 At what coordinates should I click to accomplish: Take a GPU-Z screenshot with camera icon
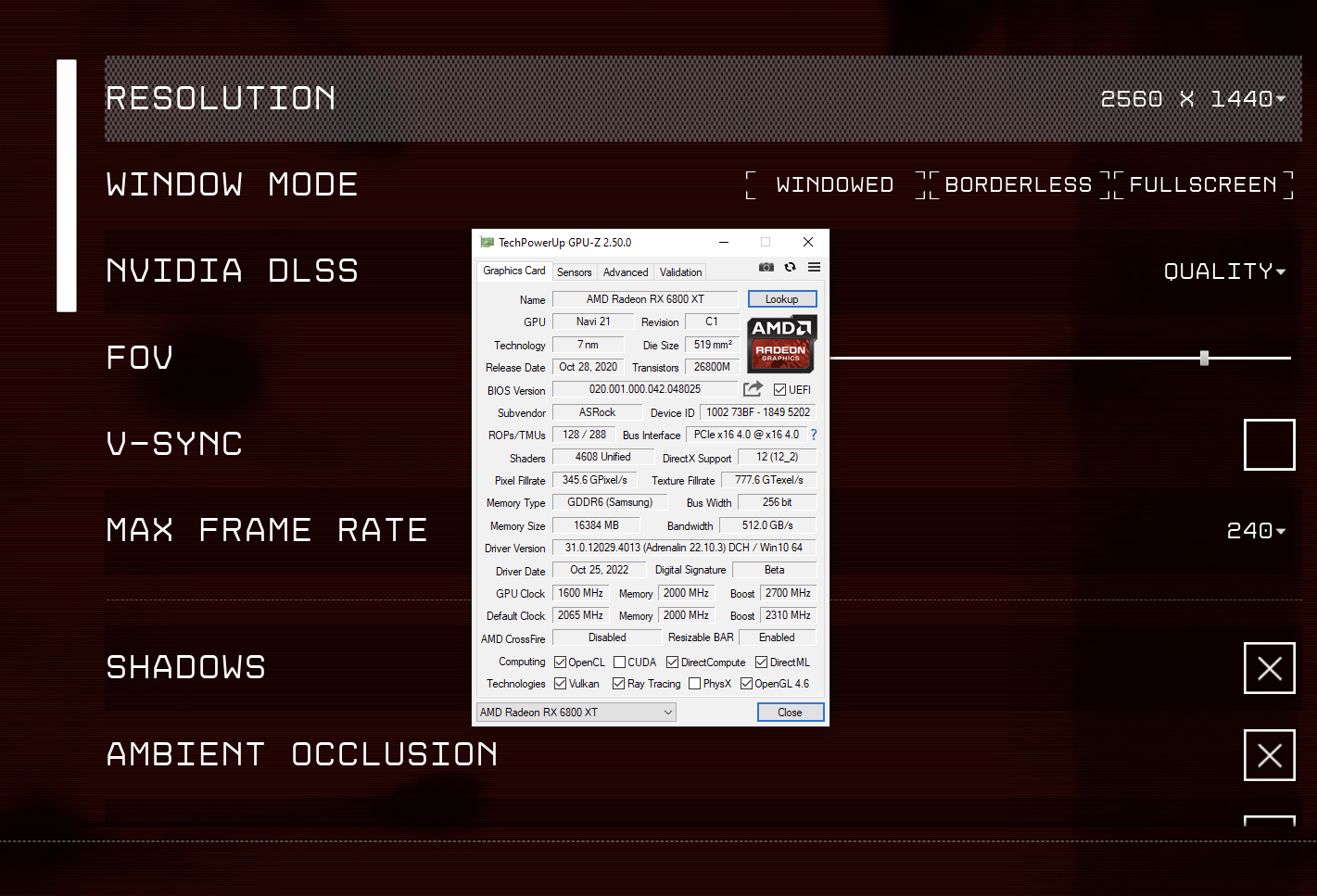coord(766,267)
